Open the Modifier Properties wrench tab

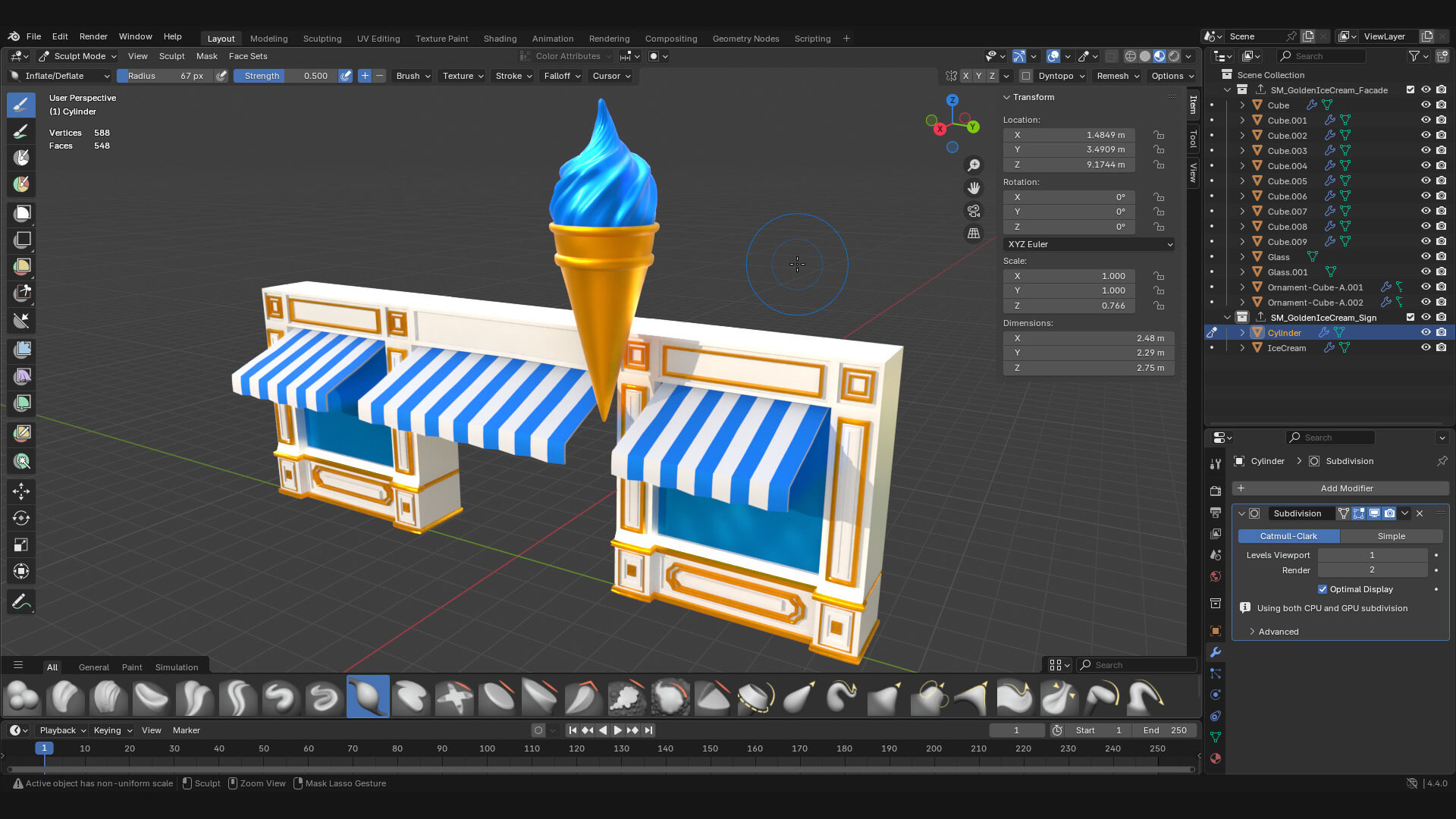pyautogui.click(x=1216, y=652)
